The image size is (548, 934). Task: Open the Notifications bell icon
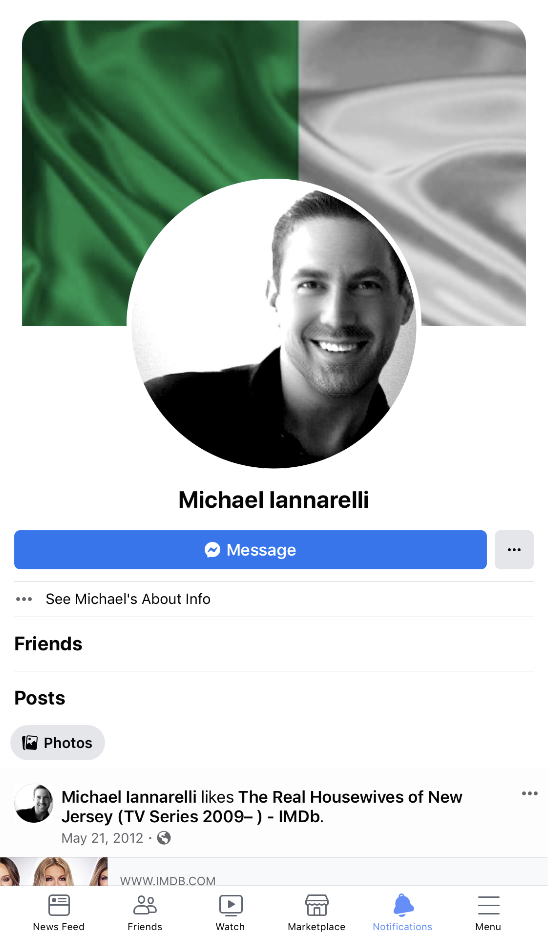pyautogui.click(x=403, y=905)
